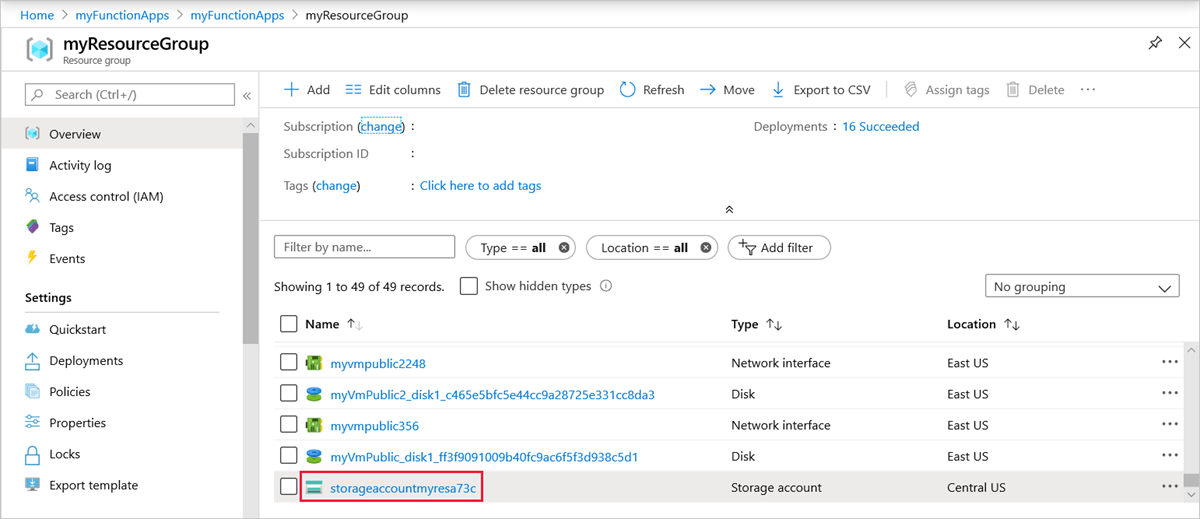Tick the select-all checkbox beside Name

coord(289,324)
